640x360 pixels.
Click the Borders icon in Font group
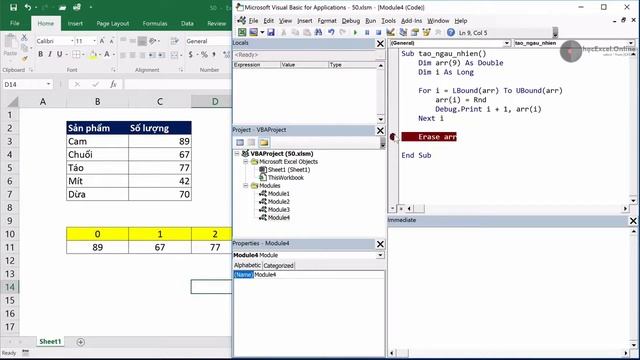tap(76, 54)
